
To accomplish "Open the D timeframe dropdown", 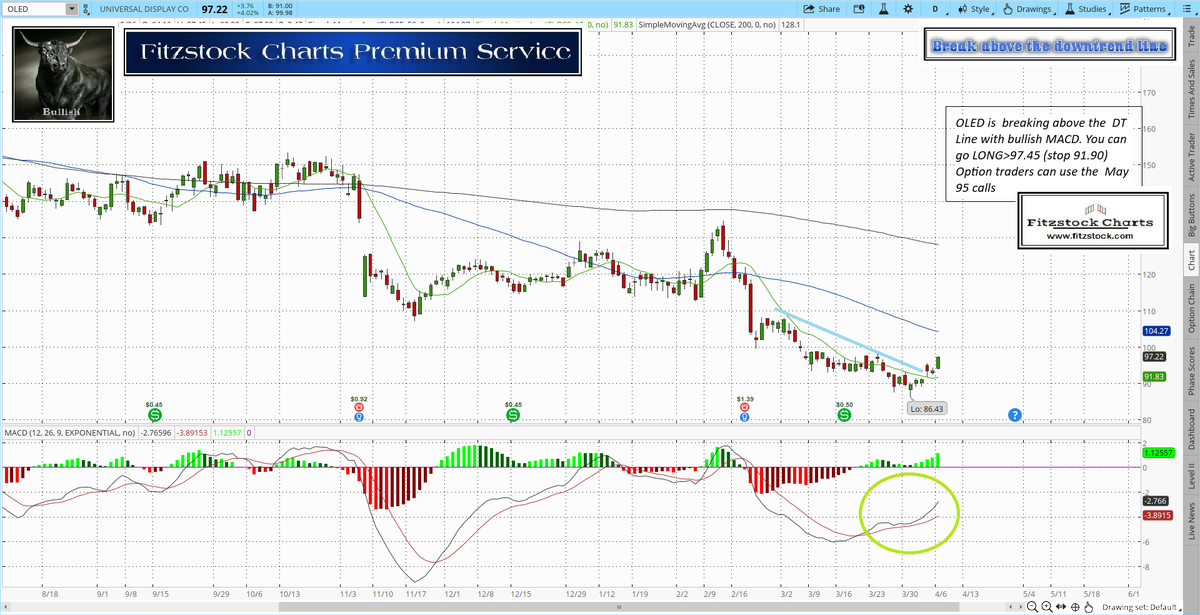I will [936, 9].
